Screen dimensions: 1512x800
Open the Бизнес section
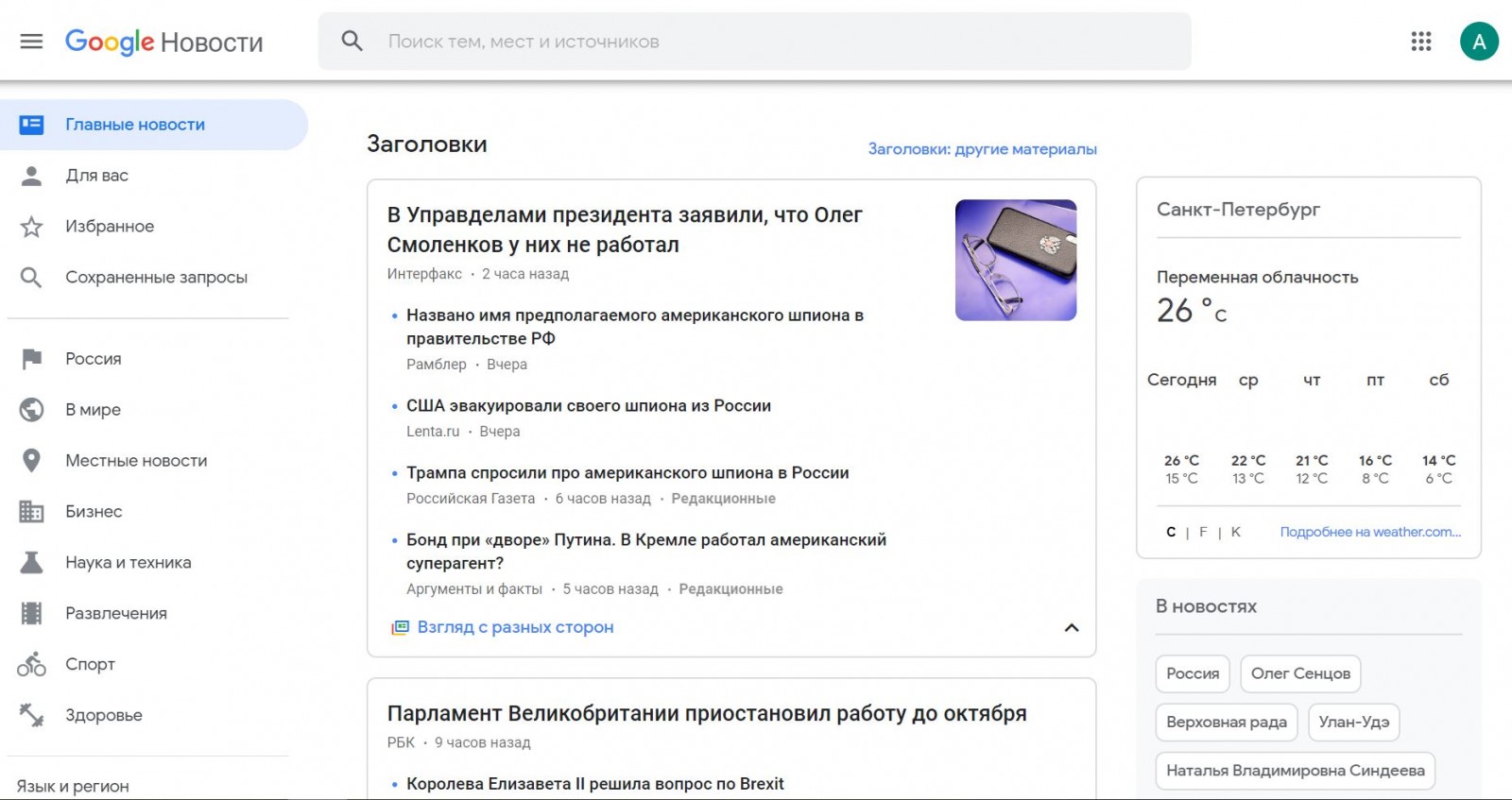94,512
